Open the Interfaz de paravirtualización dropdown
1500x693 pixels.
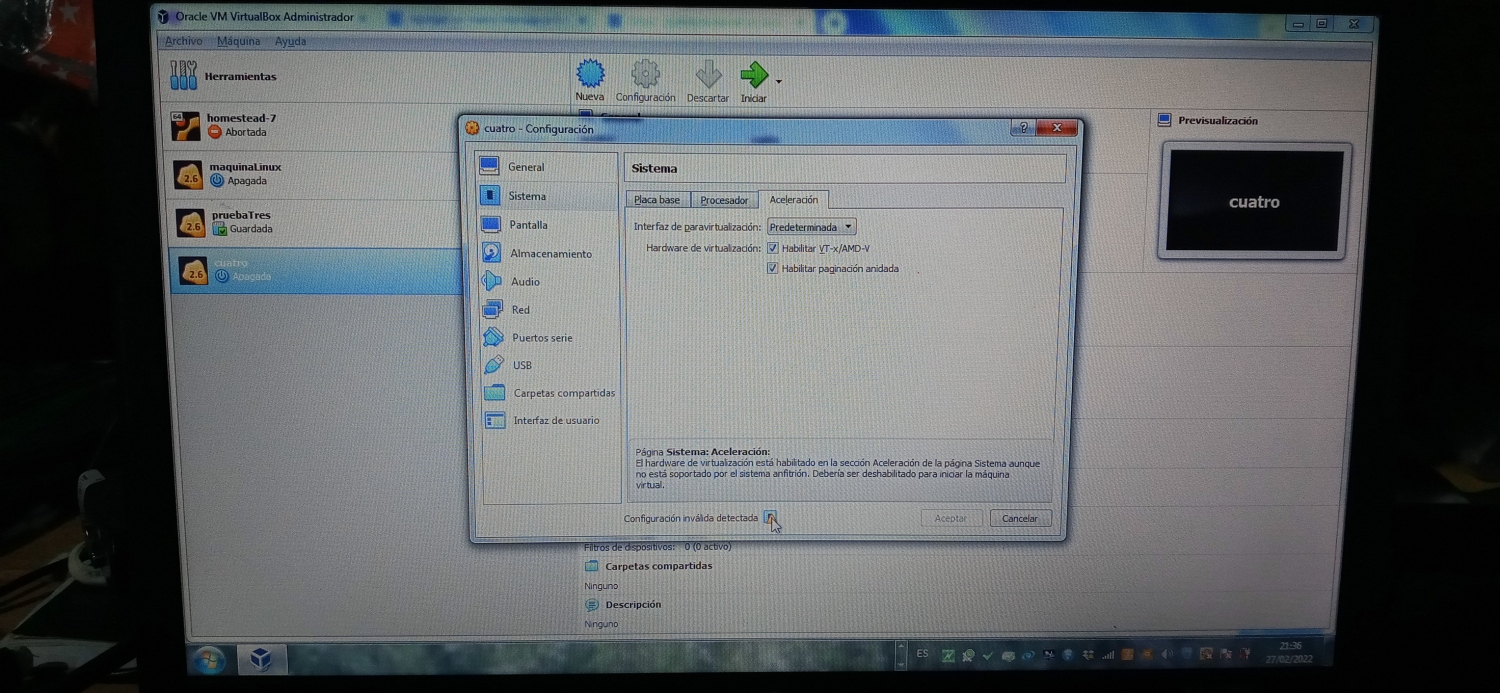point(811,227)
